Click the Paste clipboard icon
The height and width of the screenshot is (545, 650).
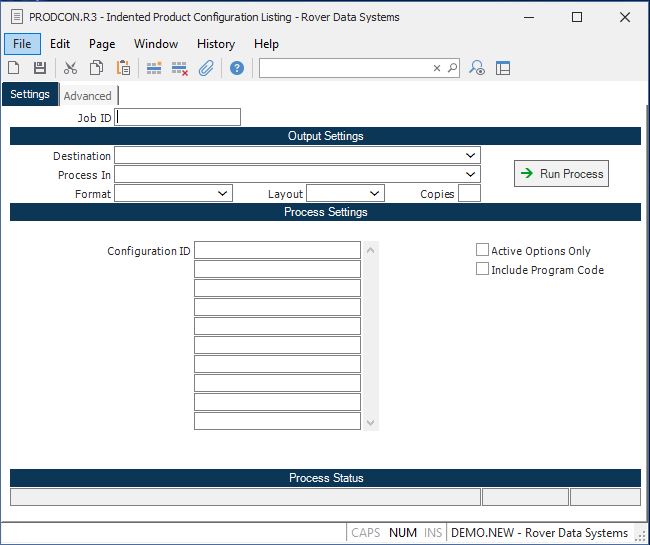tap(123, 68)
